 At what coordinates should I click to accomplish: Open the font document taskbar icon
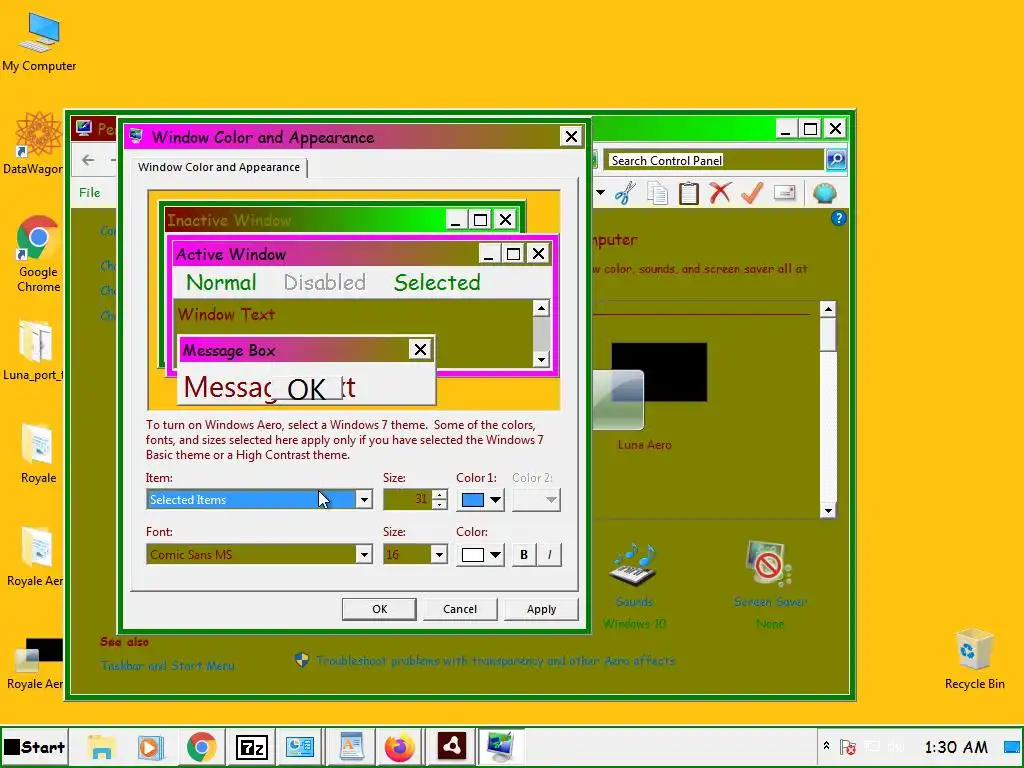click(x=351, y=747)
